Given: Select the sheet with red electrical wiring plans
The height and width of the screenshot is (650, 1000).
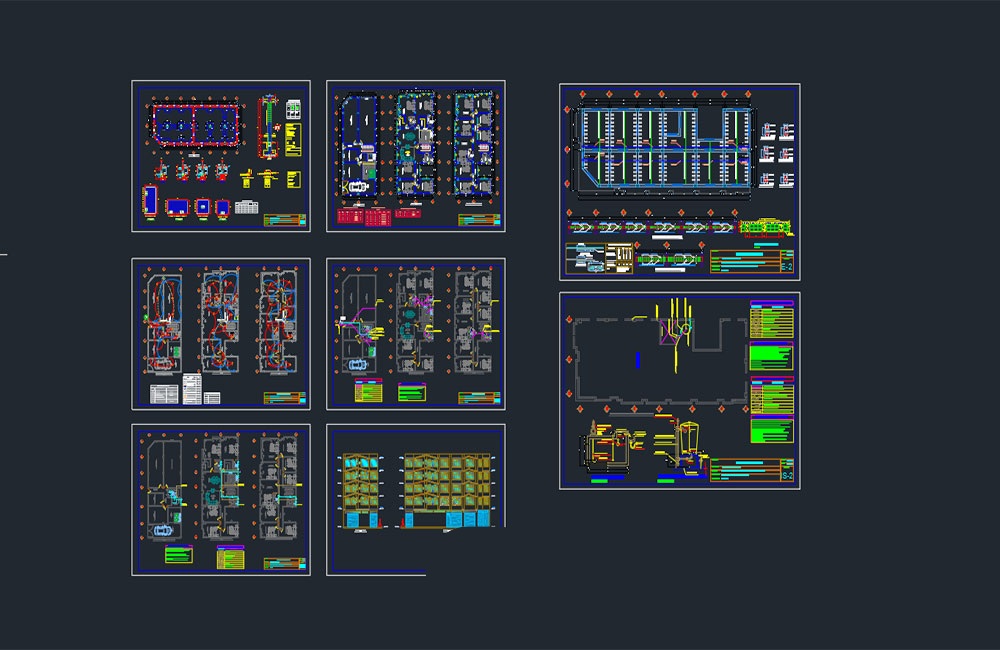Looking at the screenshot, I should pos(221,334).
